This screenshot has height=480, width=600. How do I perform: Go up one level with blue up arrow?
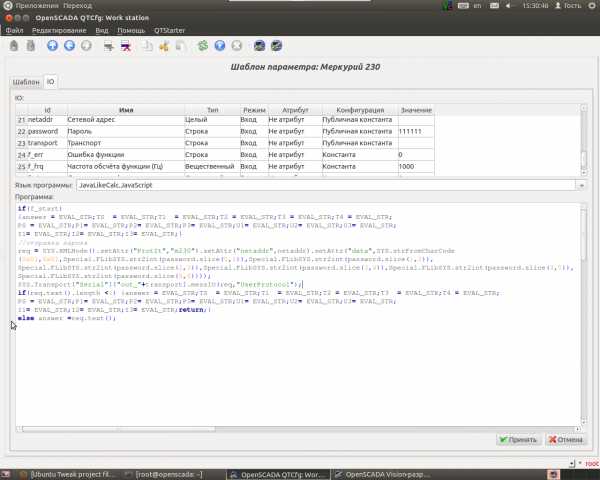click(x=51, y=45)
